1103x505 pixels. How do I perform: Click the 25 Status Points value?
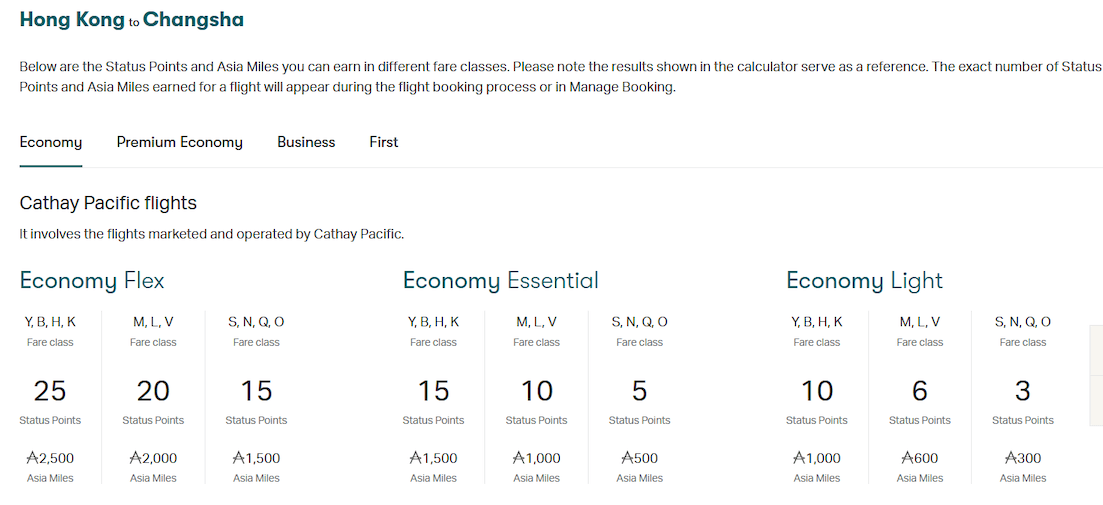click(x=50, y=390)
